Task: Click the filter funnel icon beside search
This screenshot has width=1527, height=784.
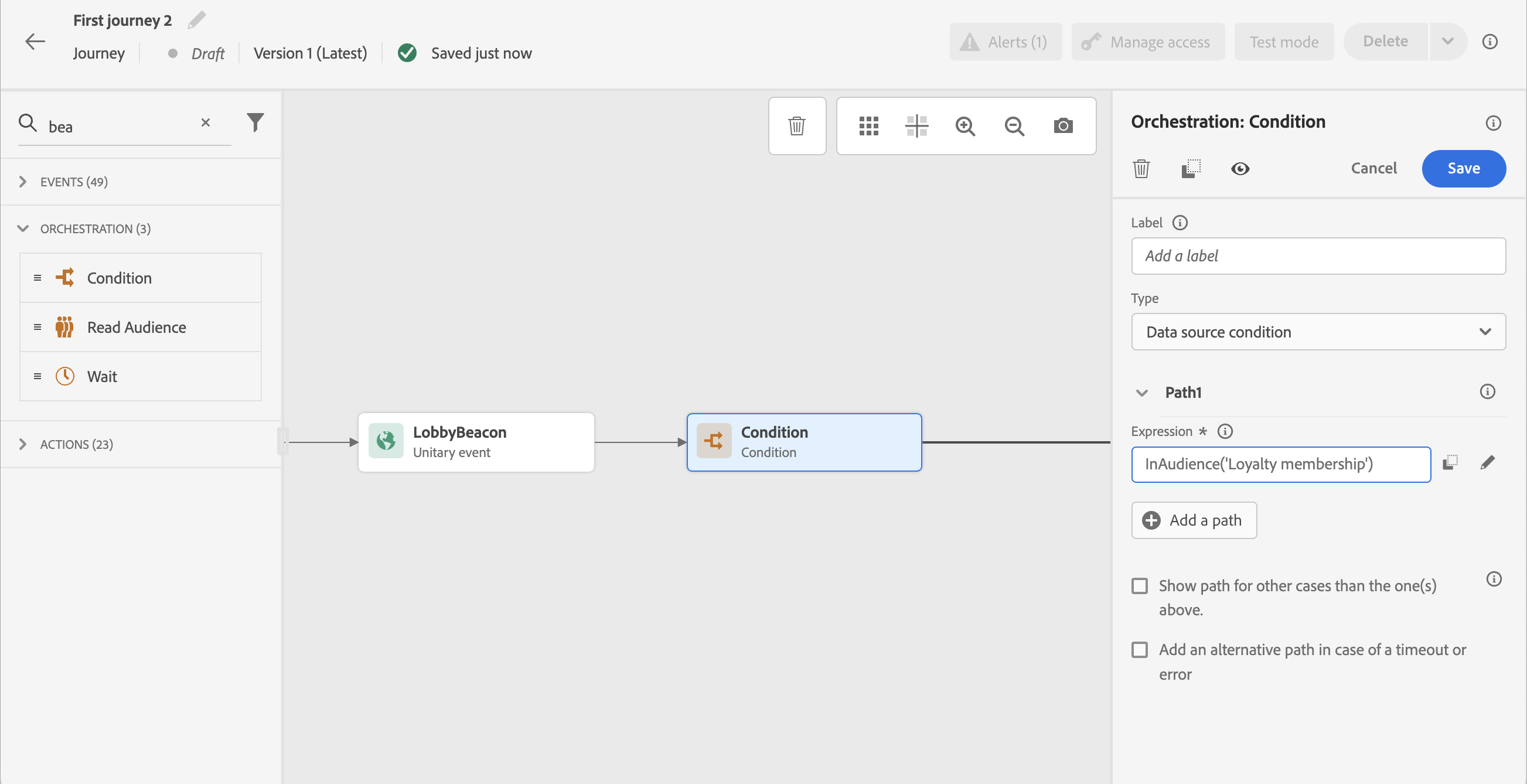Action: pos(255,122)
